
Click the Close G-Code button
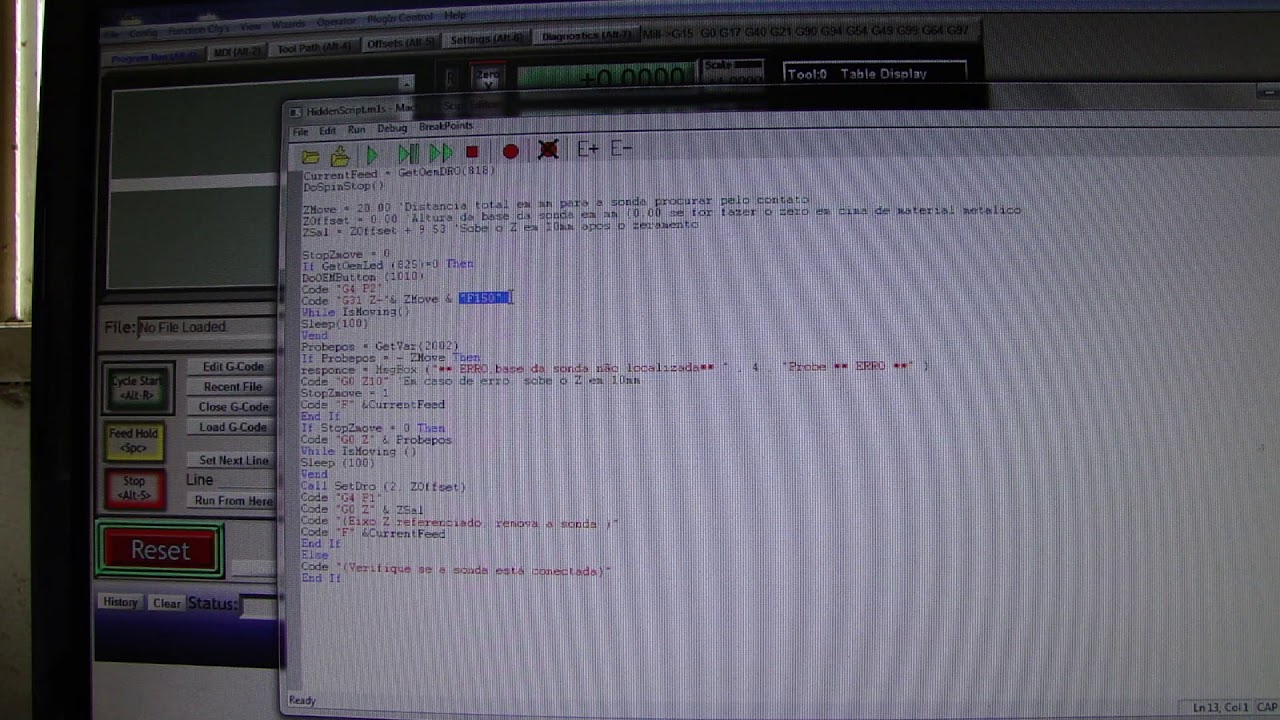pos(233,407)
